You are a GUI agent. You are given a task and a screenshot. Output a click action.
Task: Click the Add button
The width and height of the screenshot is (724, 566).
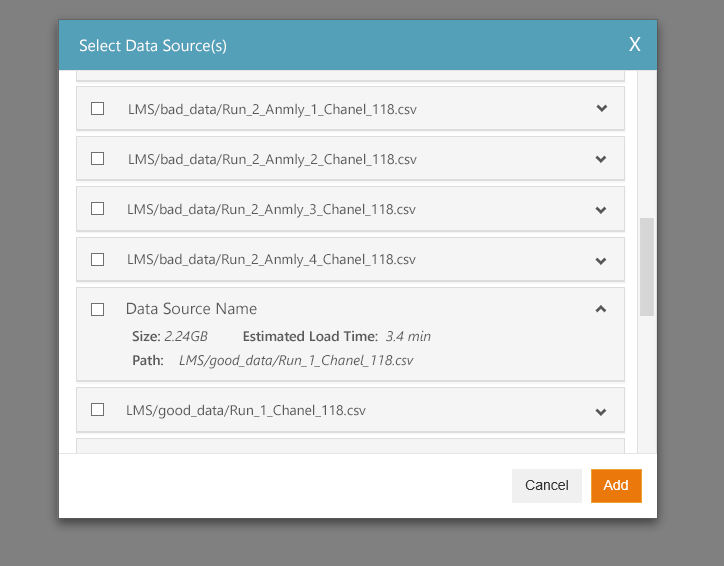[616, 486]
